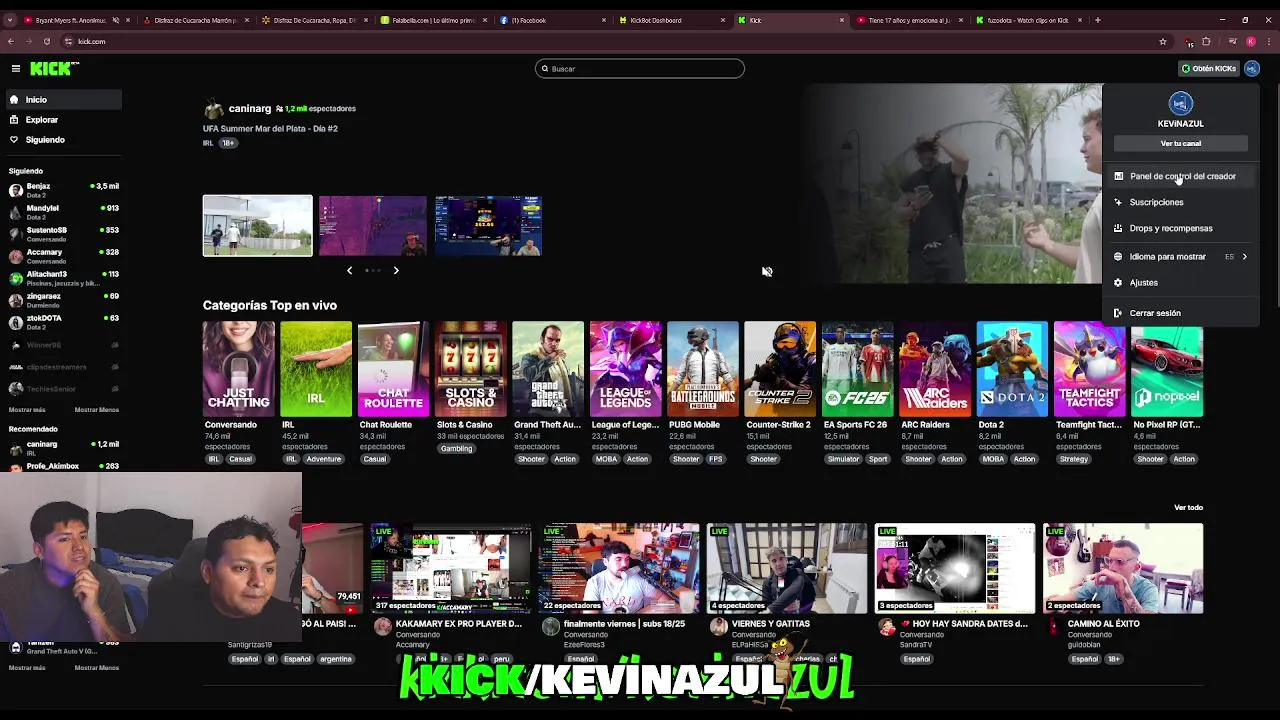Unmute the featured stream volume icon

(x=767, y=272)
